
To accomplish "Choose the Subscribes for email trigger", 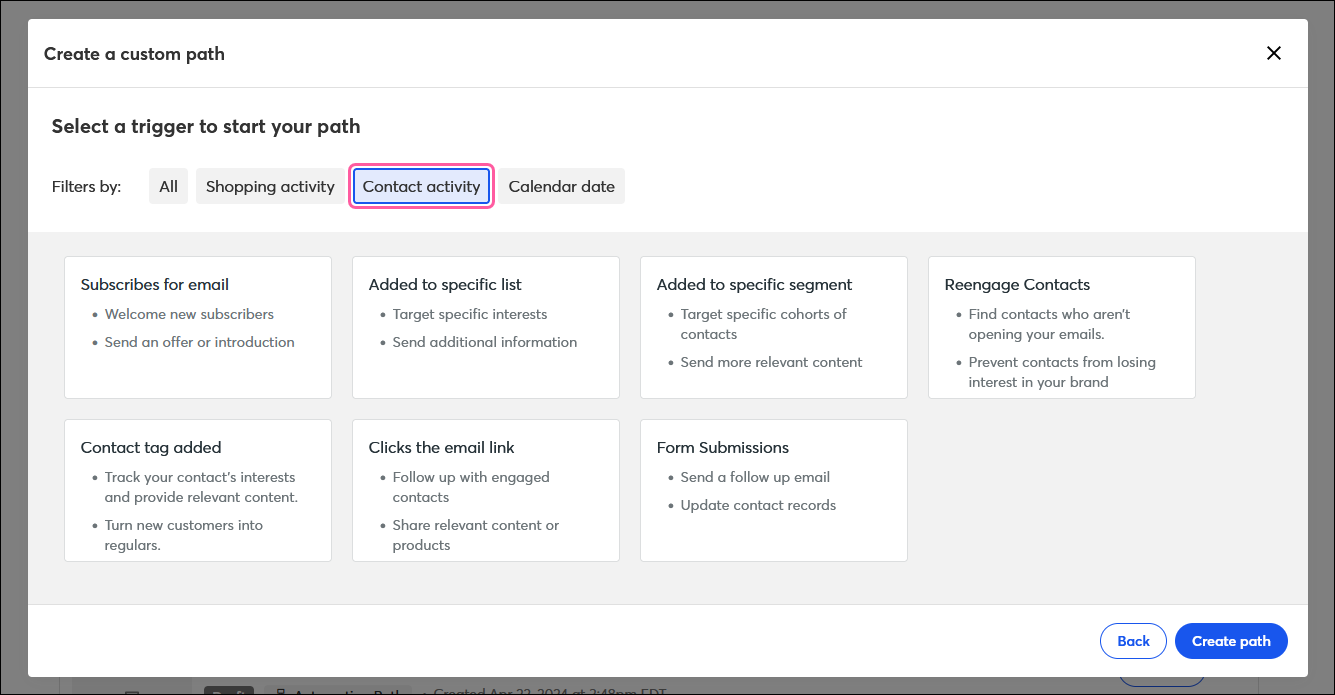I will pyautogui.click(x=198, y=327).
